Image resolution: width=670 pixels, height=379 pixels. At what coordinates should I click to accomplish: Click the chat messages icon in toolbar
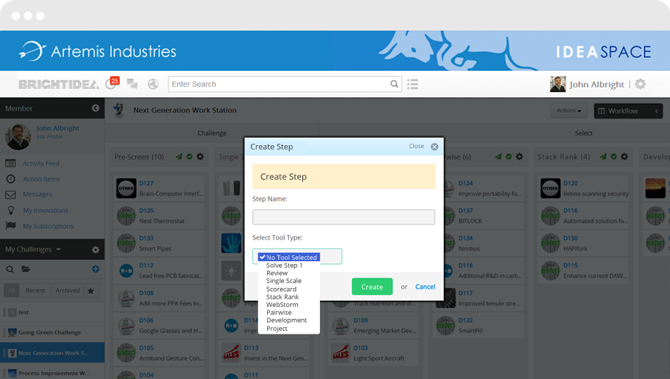click(132, 84)
